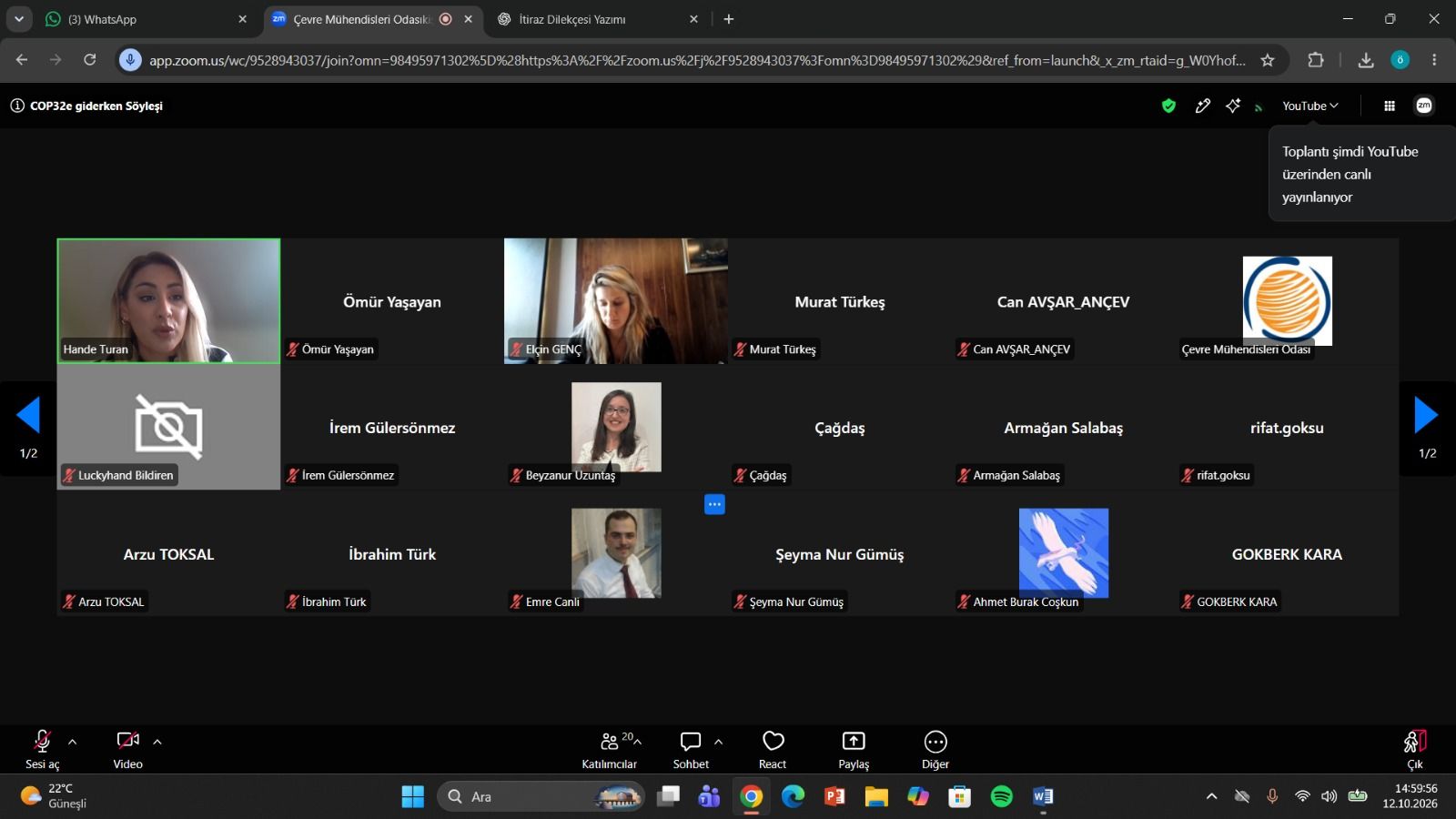Open the browser extensions puzzle icon

(1316, 60)
